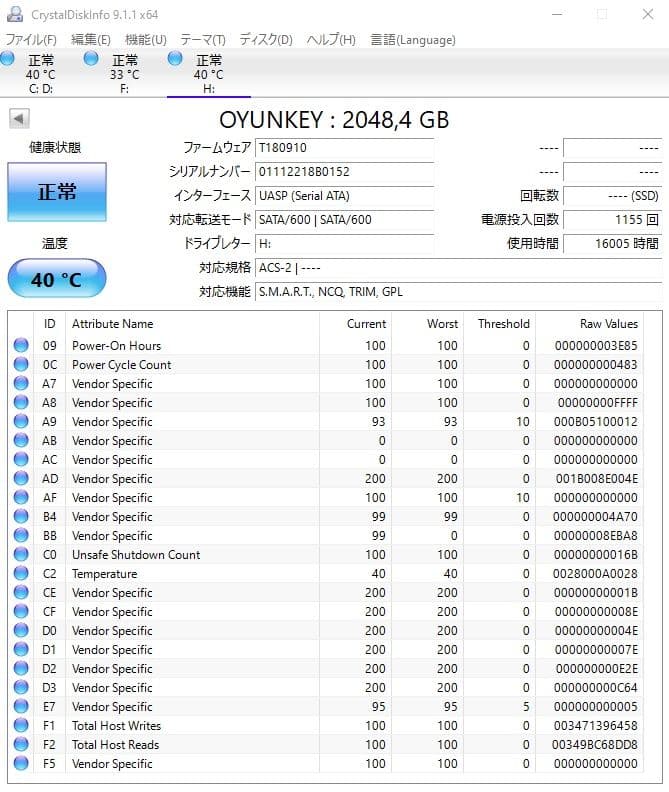
Task: Click the power-on hours value 16005 時間
Action: (613, 244)
